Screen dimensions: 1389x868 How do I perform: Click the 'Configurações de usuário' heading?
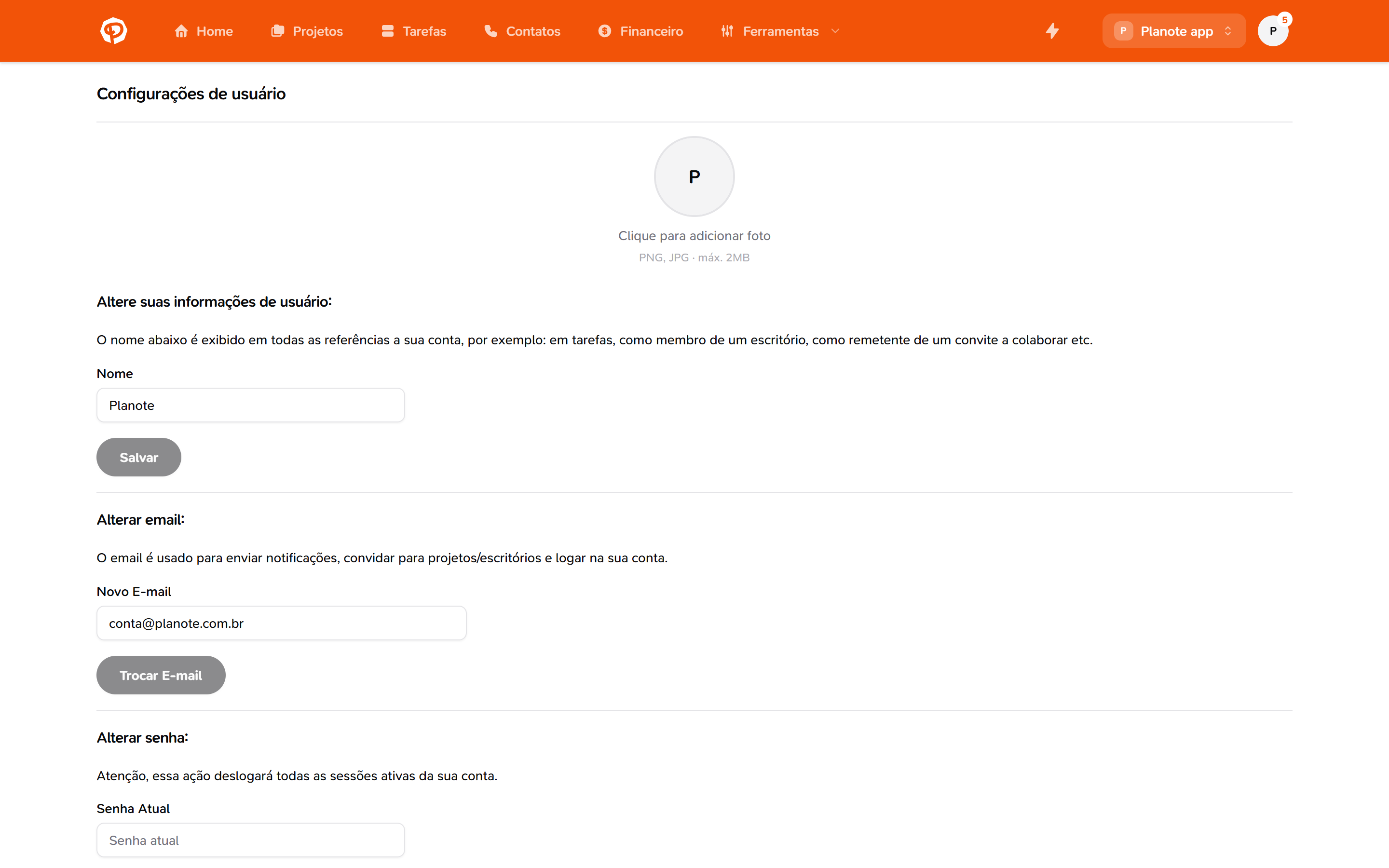[x=191, y=94]
